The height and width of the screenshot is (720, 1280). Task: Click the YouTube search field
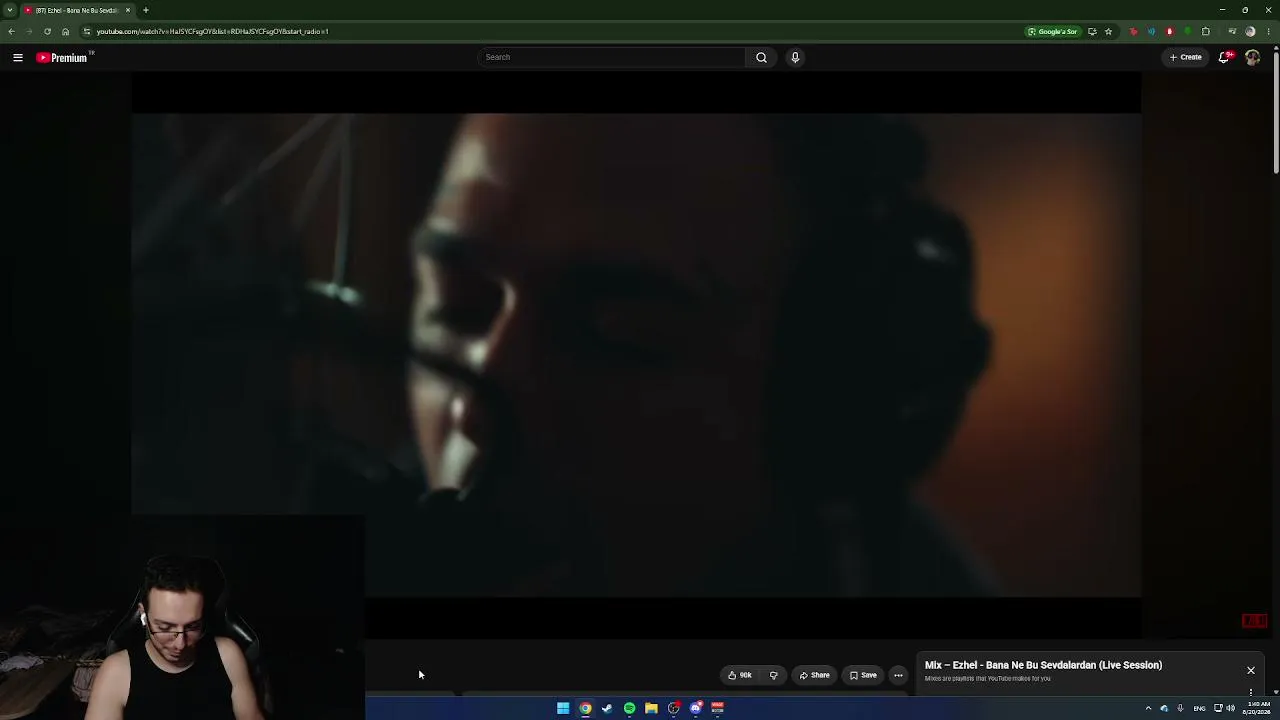(x=611, y=57)
